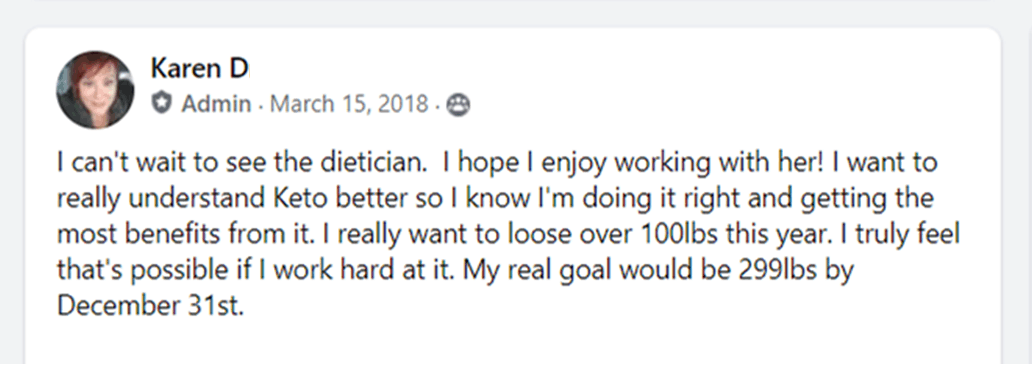Select the Admin label text
This screenshot has height=365, width=1033.
click(x=216, y=104)
